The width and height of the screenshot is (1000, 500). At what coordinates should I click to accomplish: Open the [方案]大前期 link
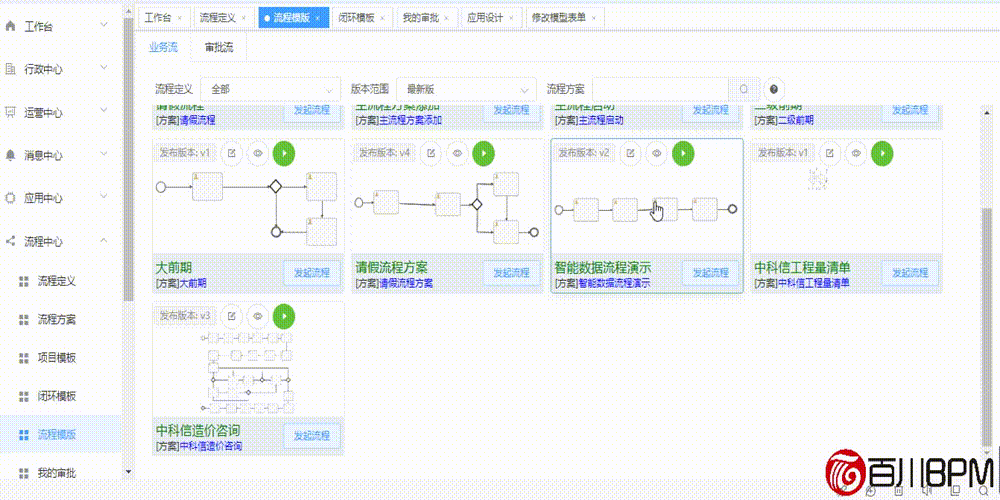pyautogui.click(x=181, y=283)
